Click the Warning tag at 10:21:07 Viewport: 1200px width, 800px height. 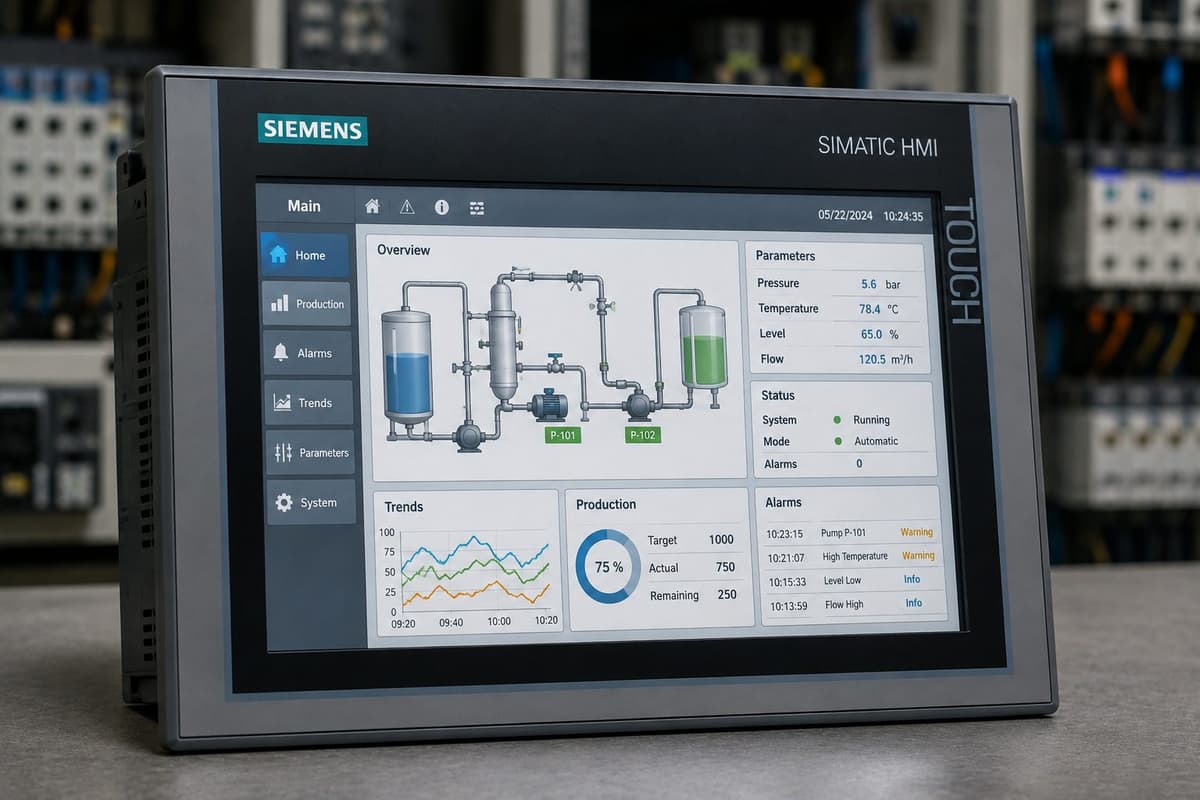coord(918,556)
